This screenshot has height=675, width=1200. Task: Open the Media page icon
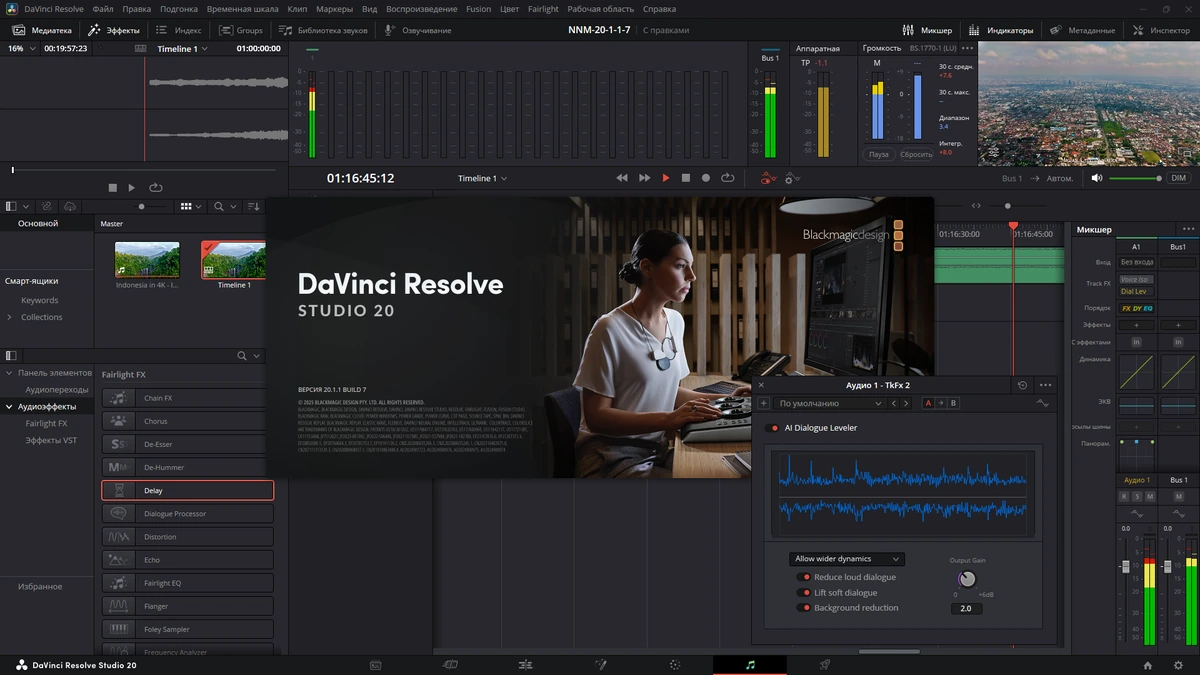pyautogui.click(x=376, y=665)
